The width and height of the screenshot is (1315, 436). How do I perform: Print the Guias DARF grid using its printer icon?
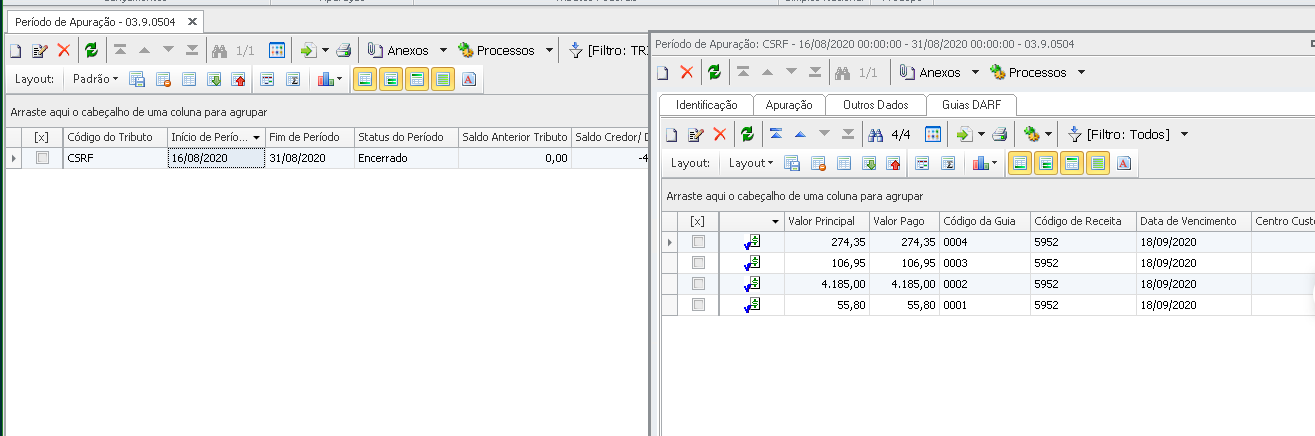[x=999, y=134]
